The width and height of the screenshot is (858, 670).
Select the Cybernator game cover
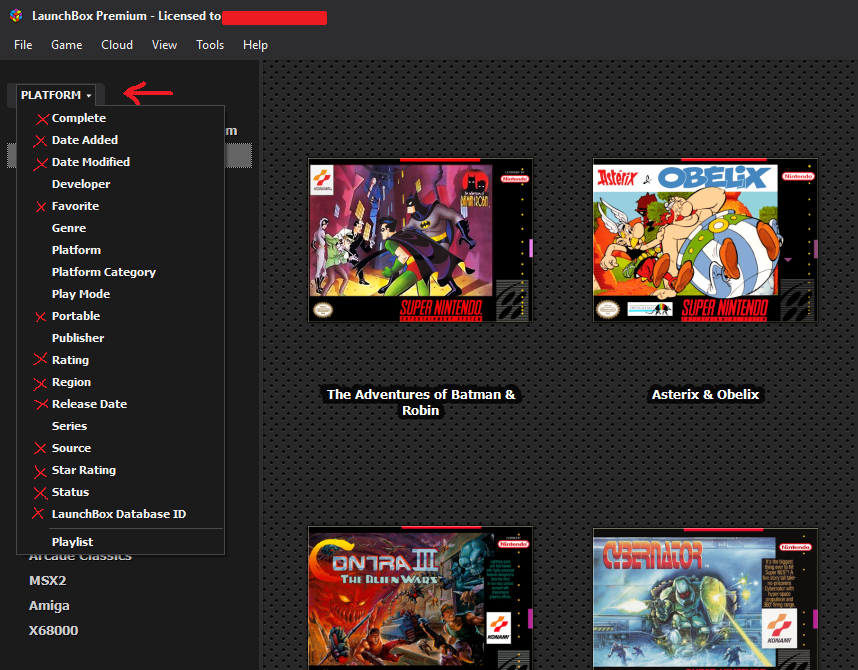tap(705, 599)
